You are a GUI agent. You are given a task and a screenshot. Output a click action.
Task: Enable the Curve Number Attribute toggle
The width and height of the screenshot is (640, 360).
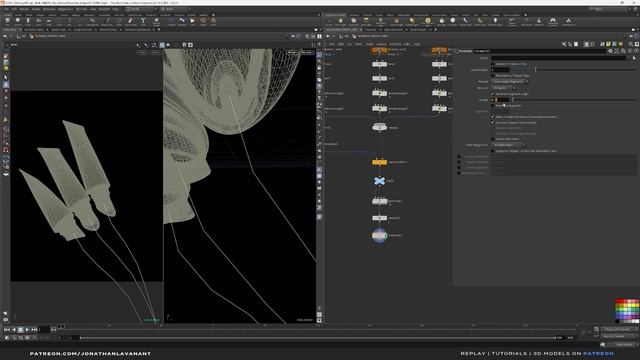459,173
